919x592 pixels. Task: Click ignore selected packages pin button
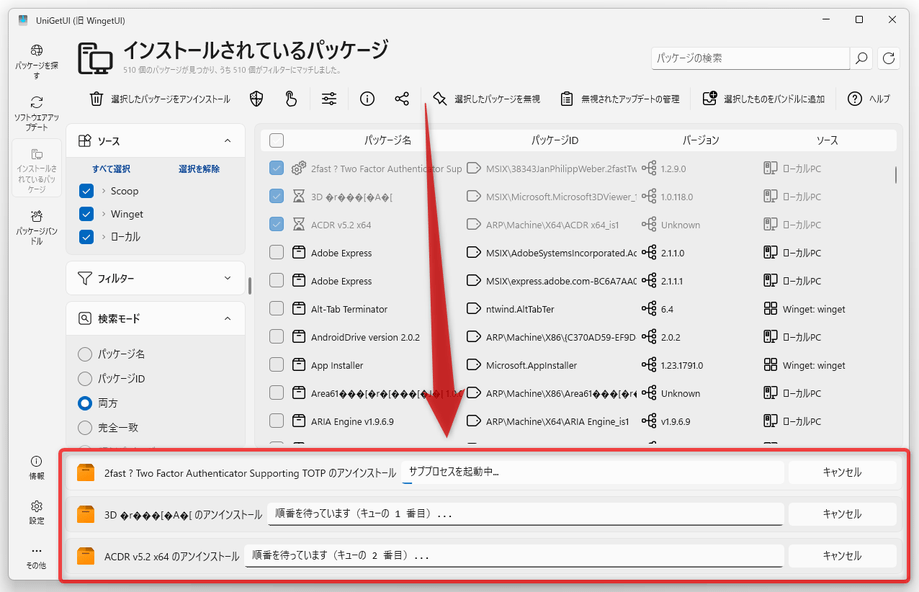pos(486,99)
